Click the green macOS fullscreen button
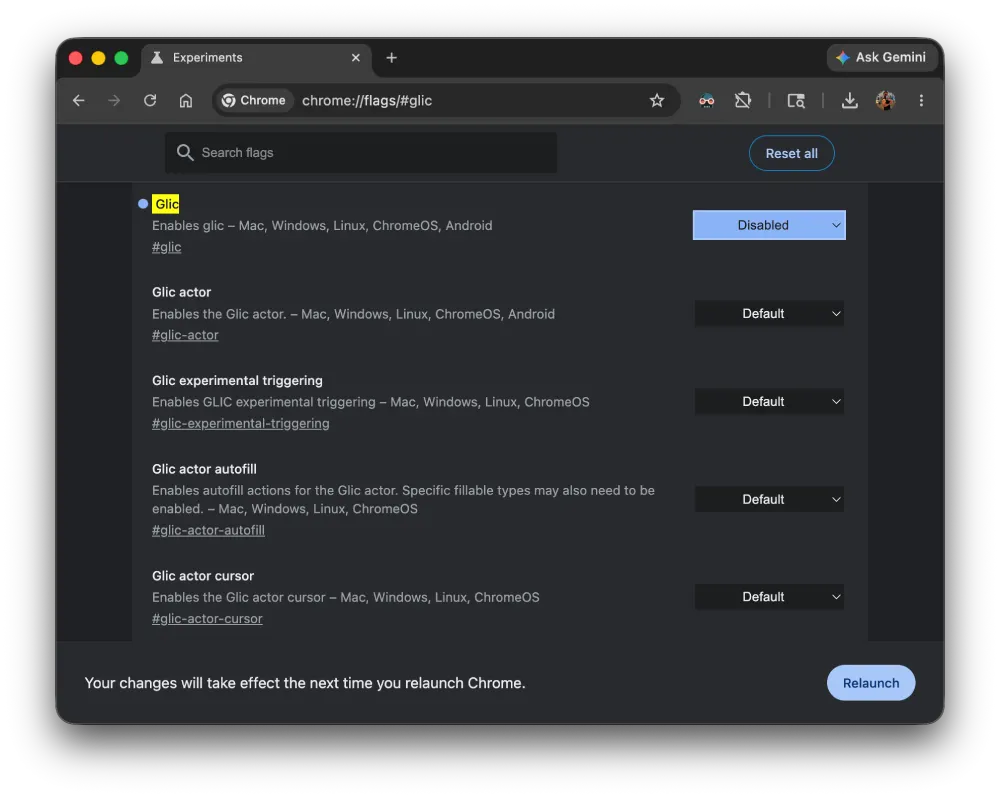 pyautogui.click(x=121, y=58)
